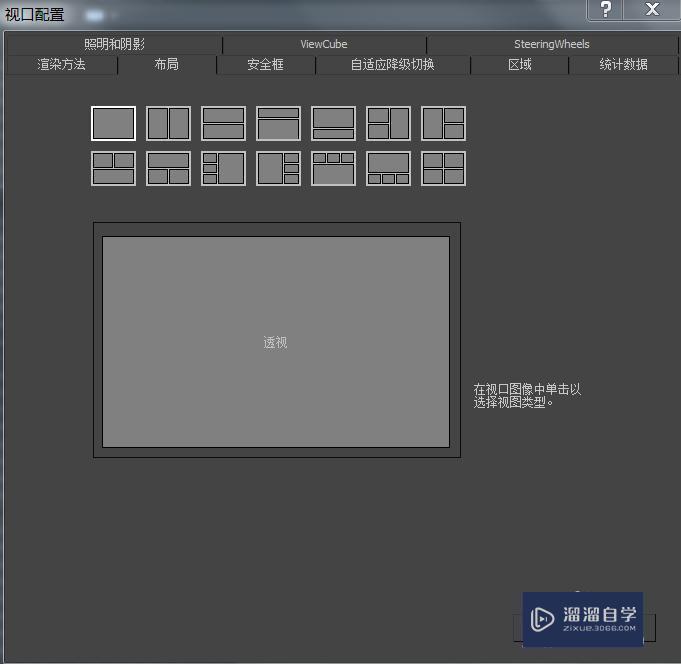681x664 pixels.
Task: Open the 安全框 tab
Action: (x=265, y=65)
